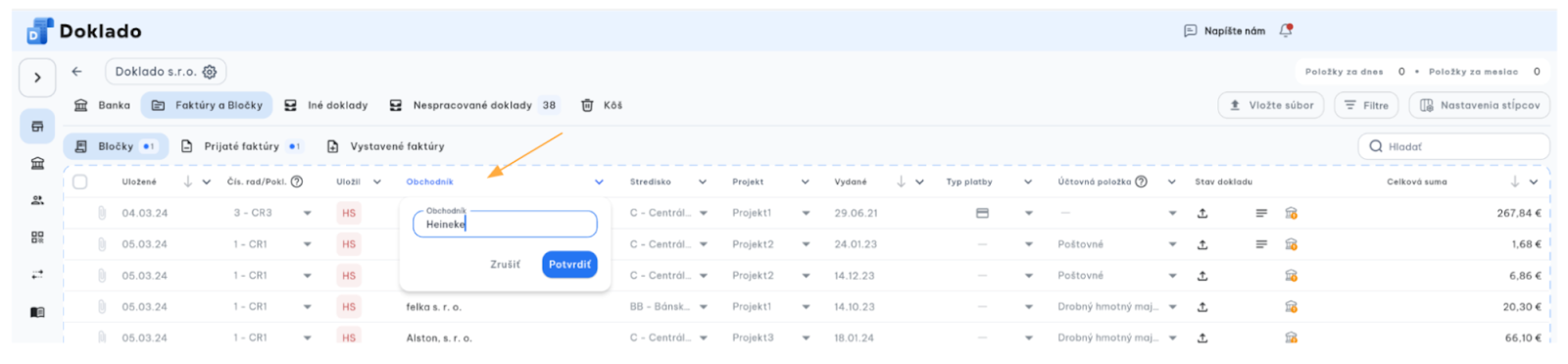Image resolution: width=1568 pixels, height=364 pixels.
Task: Click Vložte súbor upload button
Action: 1271,105
